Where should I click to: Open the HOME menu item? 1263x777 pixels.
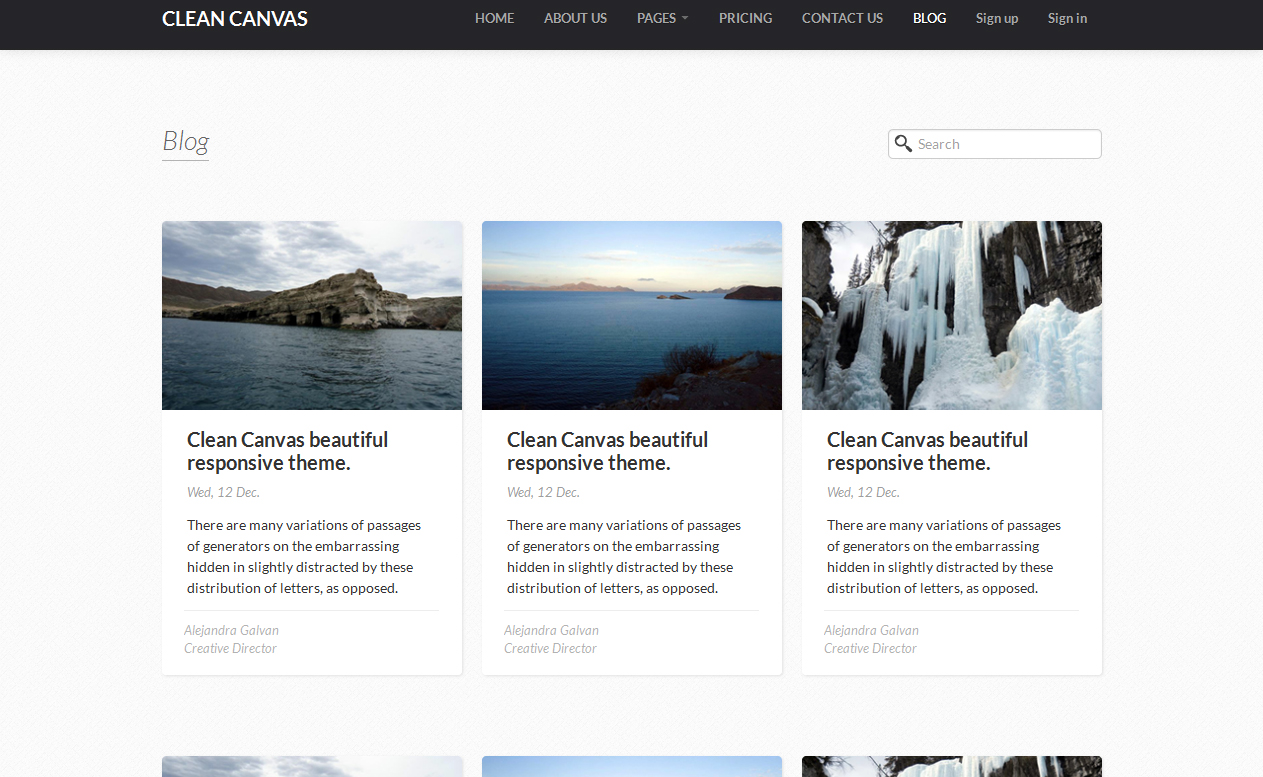click(x=494, y=18)
